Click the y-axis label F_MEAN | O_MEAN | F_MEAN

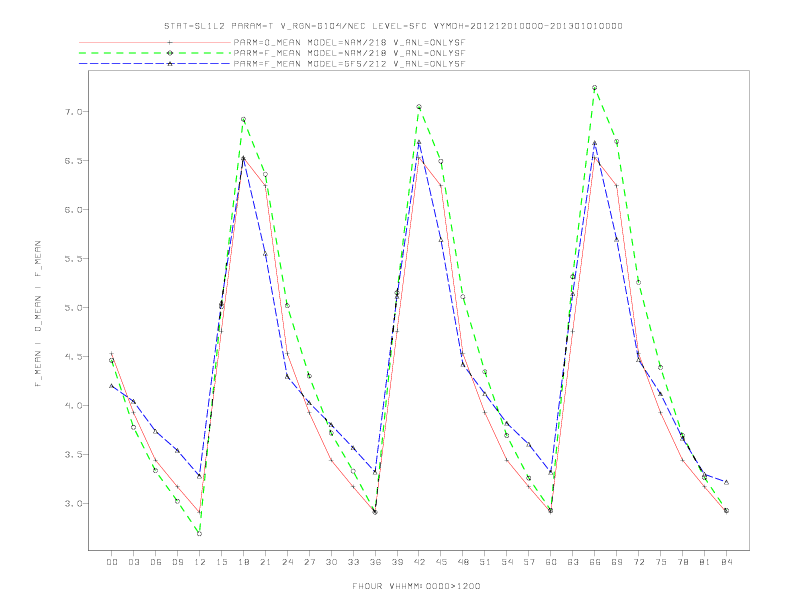38,314
